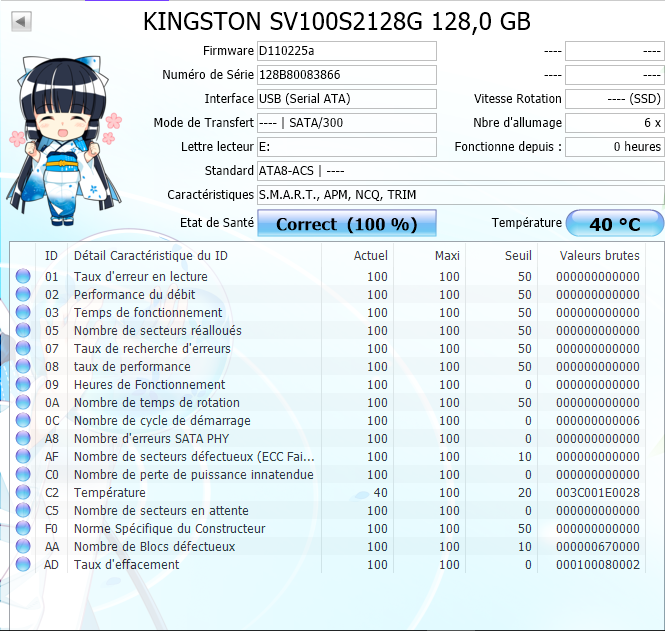
Task: Click status orb for taux de performance
Action: 23,366
